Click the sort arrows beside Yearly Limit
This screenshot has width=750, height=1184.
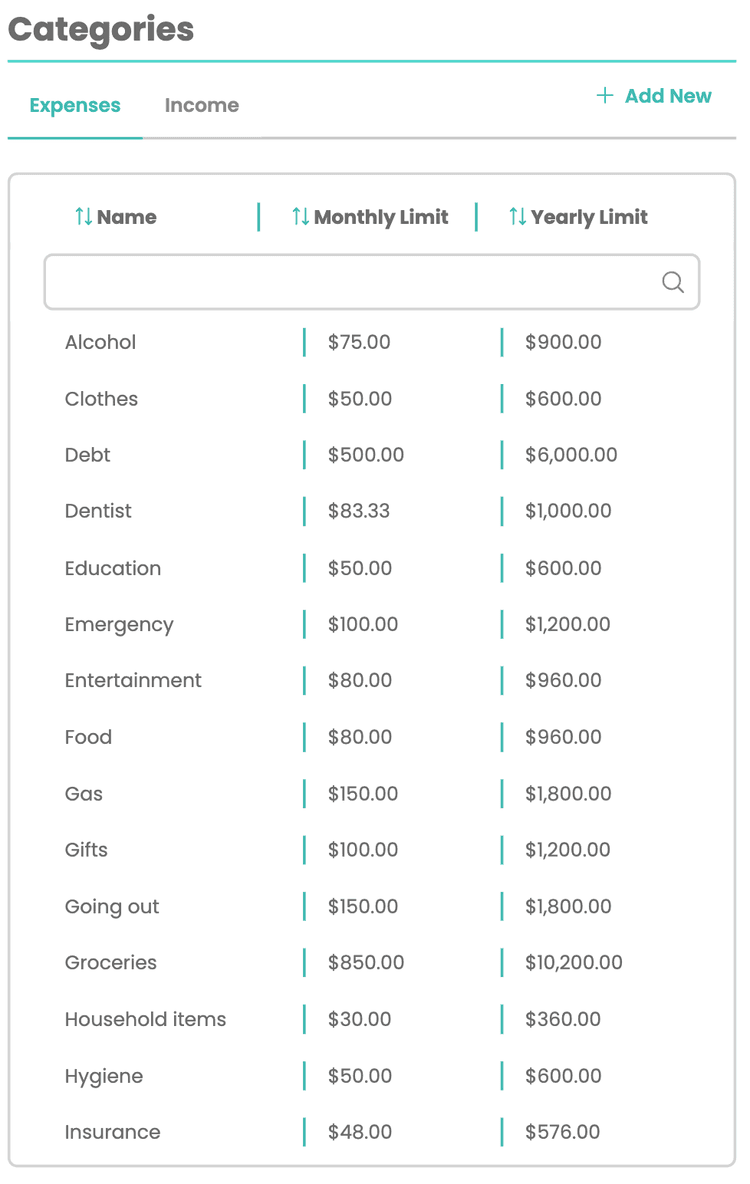(x=517, y=217)
